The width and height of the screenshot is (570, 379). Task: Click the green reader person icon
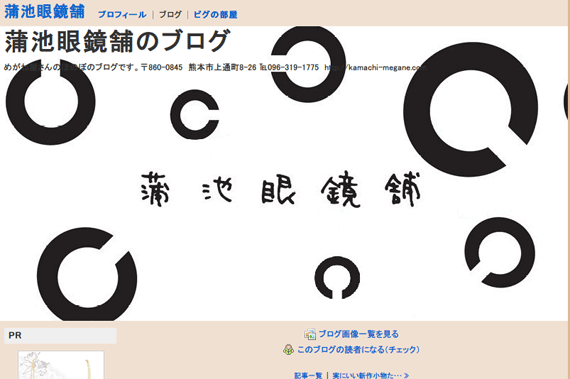tap(288, 350)
